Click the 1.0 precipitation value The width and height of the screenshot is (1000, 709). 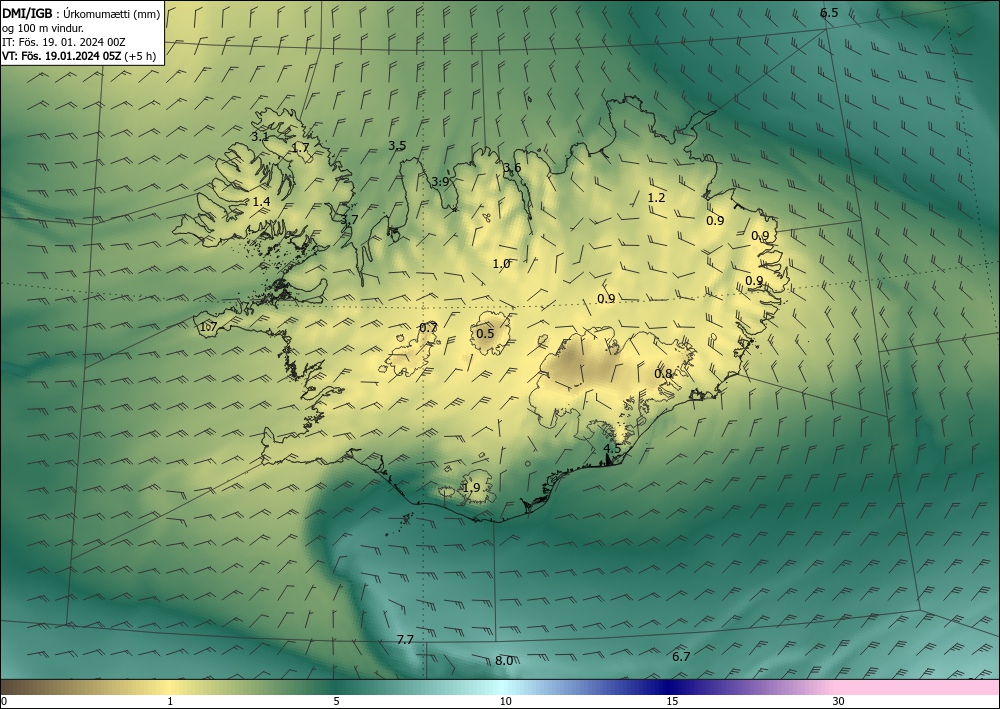coord(501,264)
